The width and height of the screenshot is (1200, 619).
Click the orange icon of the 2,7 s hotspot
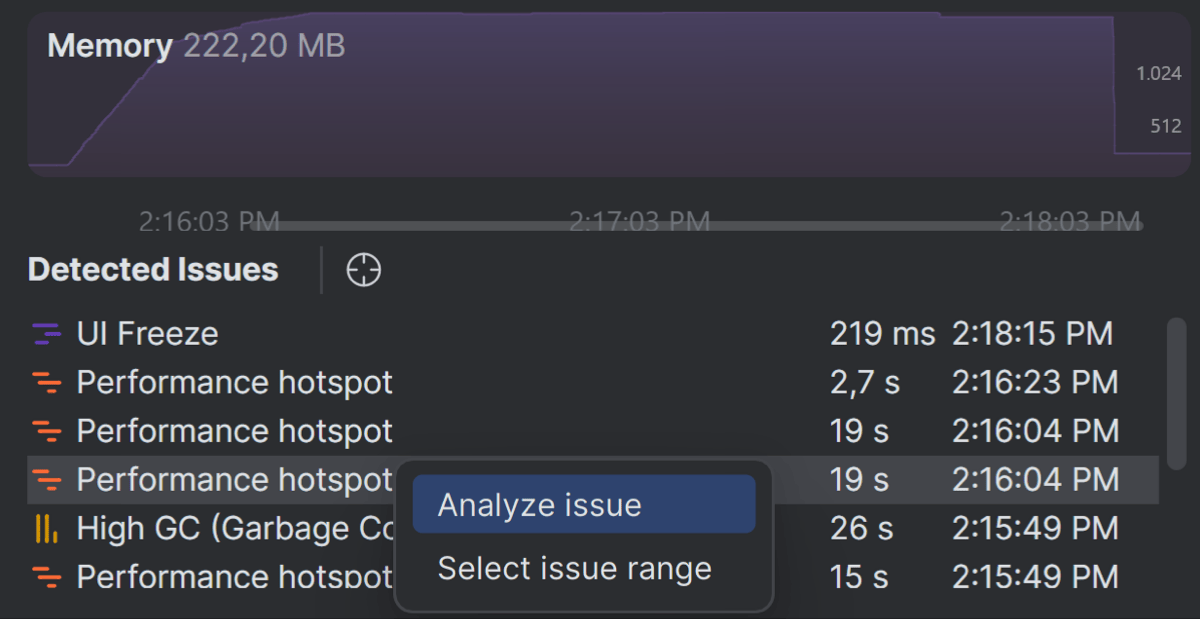pos(46,382)
